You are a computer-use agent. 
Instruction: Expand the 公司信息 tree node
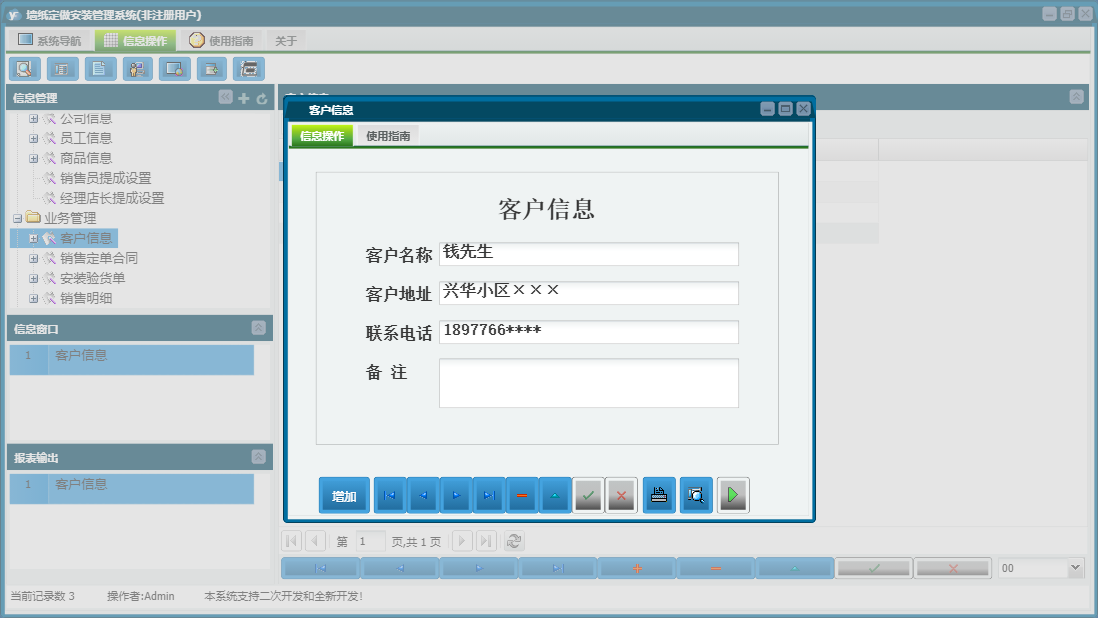click(33, 118)
